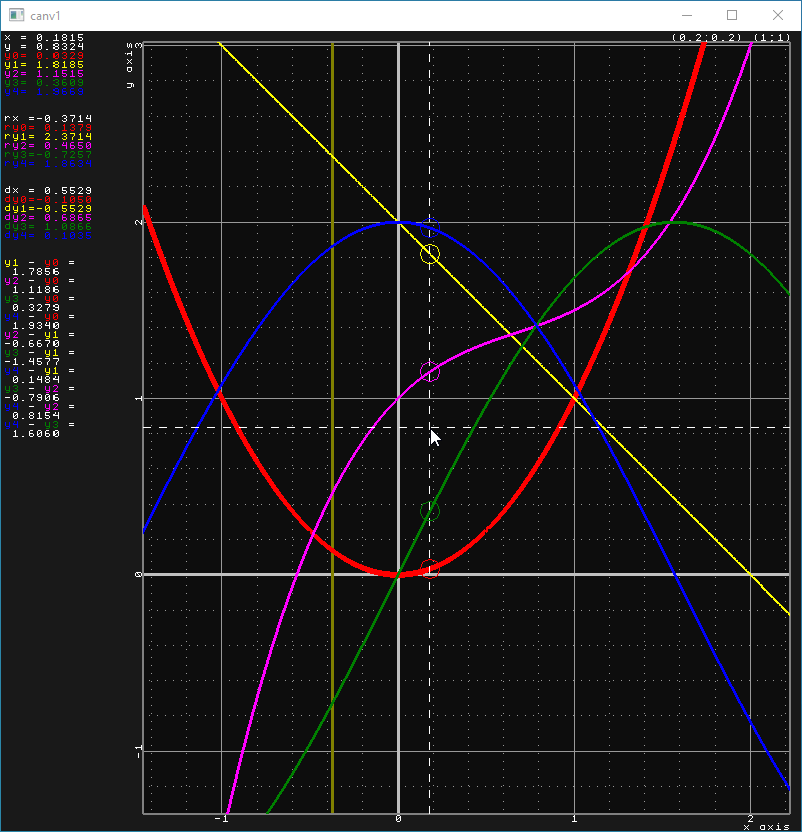Click the graph origin where the axes cross
The height and width of the screenshot is (832, 802).
pos(399,574)
